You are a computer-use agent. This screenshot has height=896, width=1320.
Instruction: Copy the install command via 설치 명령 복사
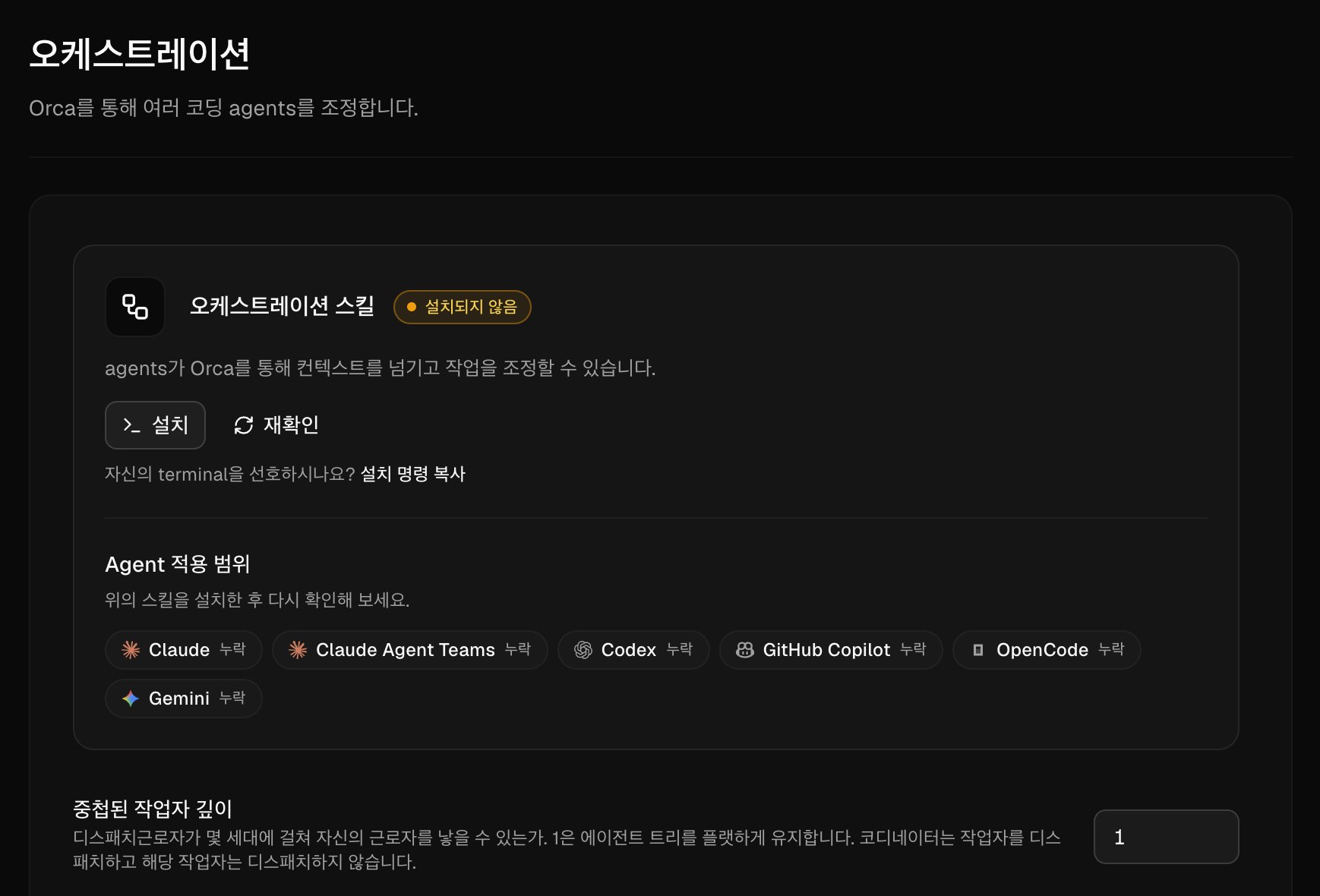coord(412,474)
